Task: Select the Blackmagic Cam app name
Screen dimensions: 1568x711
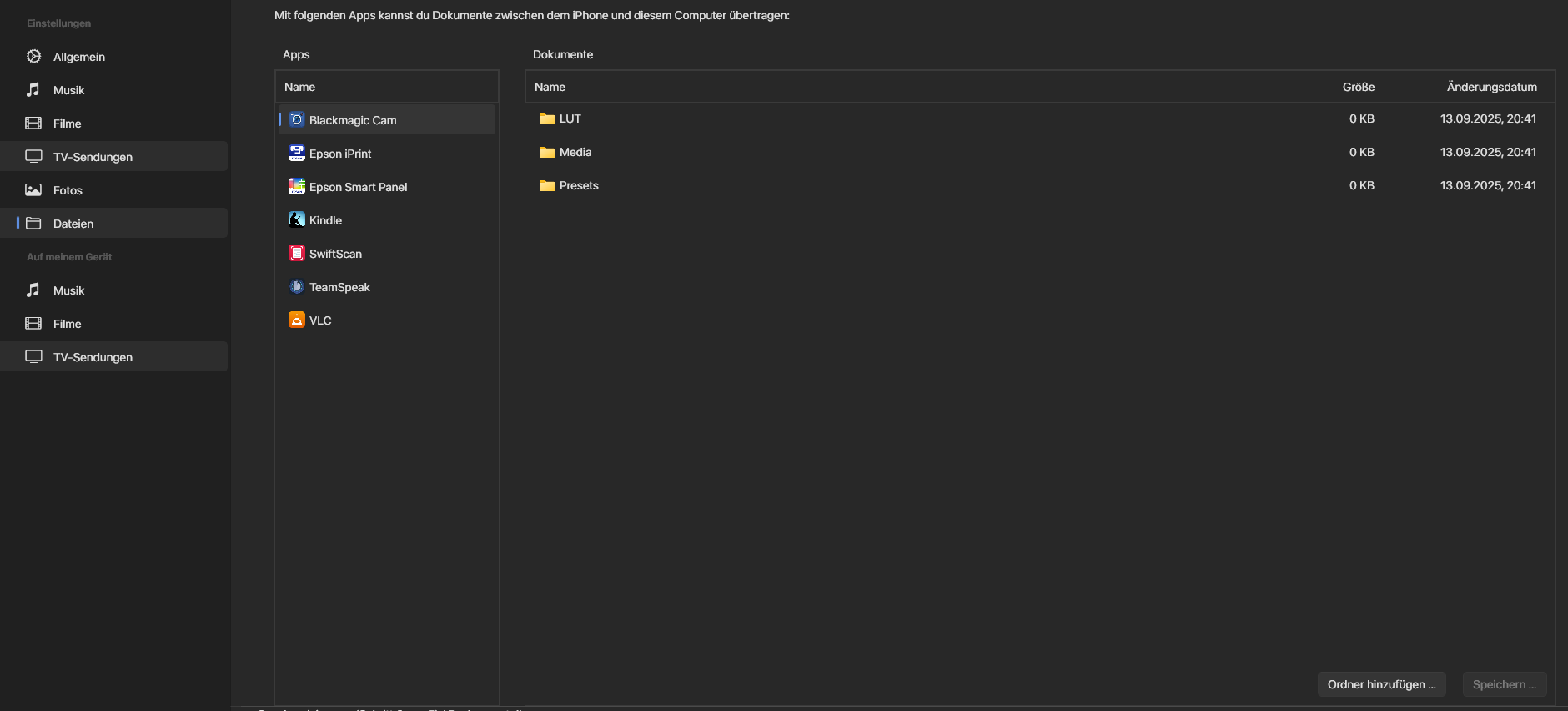Action: [353, 120]
